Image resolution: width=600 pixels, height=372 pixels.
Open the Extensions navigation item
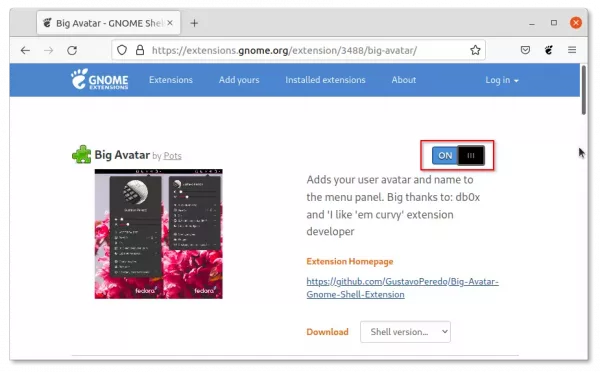click(171, 80)
